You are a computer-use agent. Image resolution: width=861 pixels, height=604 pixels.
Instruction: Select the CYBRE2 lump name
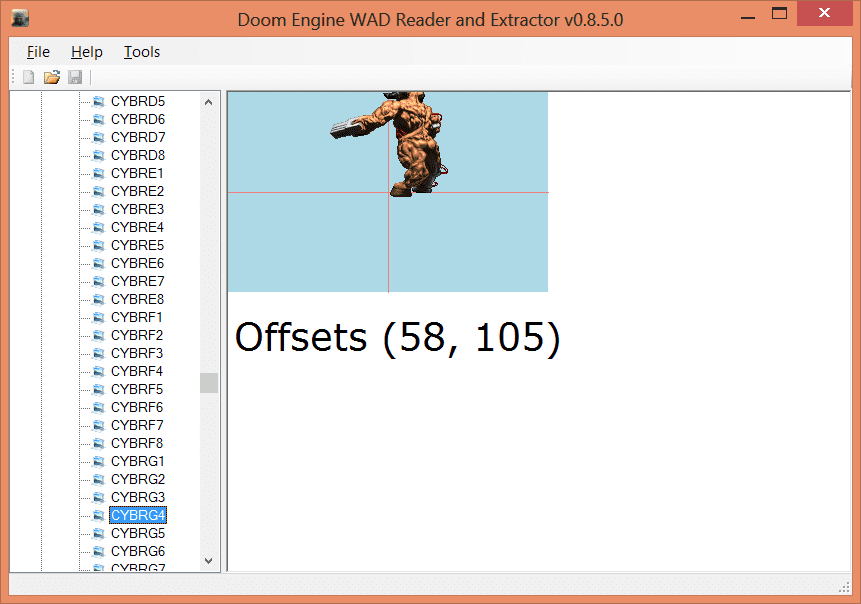[137, 191]
